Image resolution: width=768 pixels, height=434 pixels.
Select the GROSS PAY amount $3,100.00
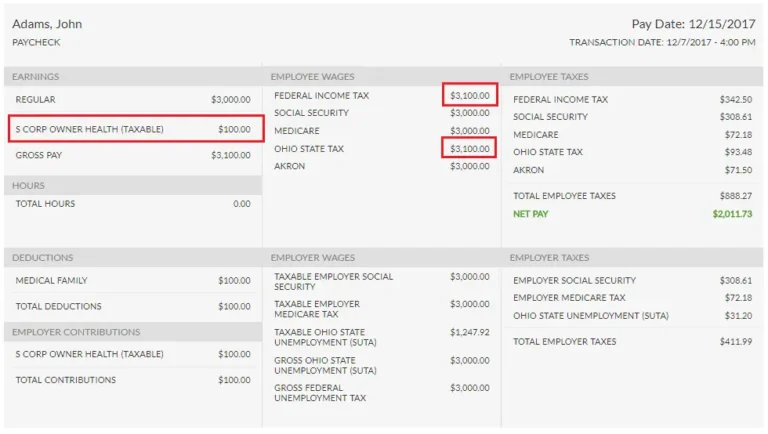click(x=231, y=155)
